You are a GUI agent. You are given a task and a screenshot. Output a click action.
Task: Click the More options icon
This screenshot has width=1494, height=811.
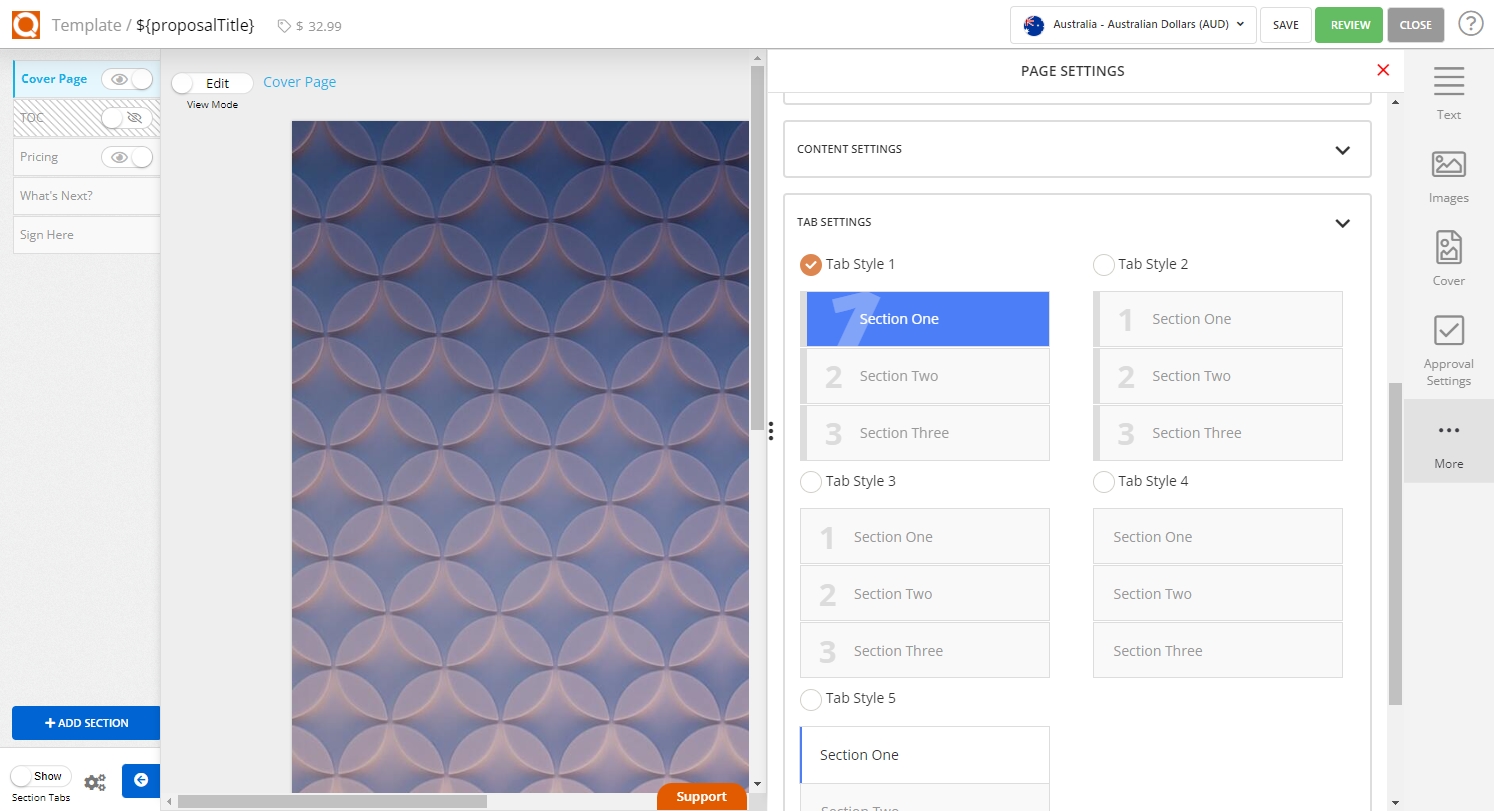(1448, 431)
